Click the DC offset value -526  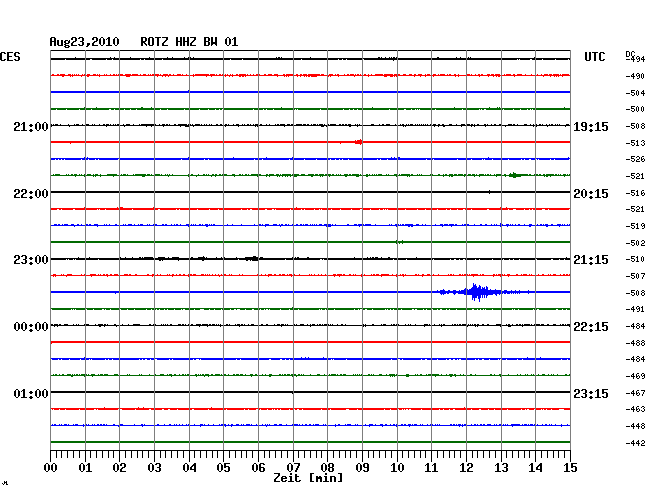click(635, 159)
